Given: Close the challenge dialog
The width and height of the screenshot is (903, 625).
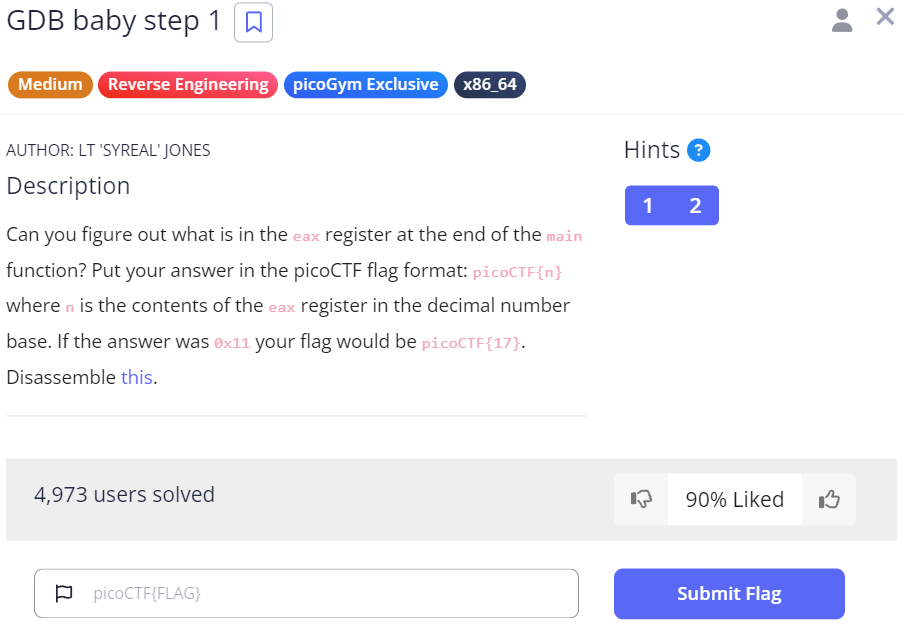Looking at the screenshot, I should pyautogui.click(x=885, y=17).
